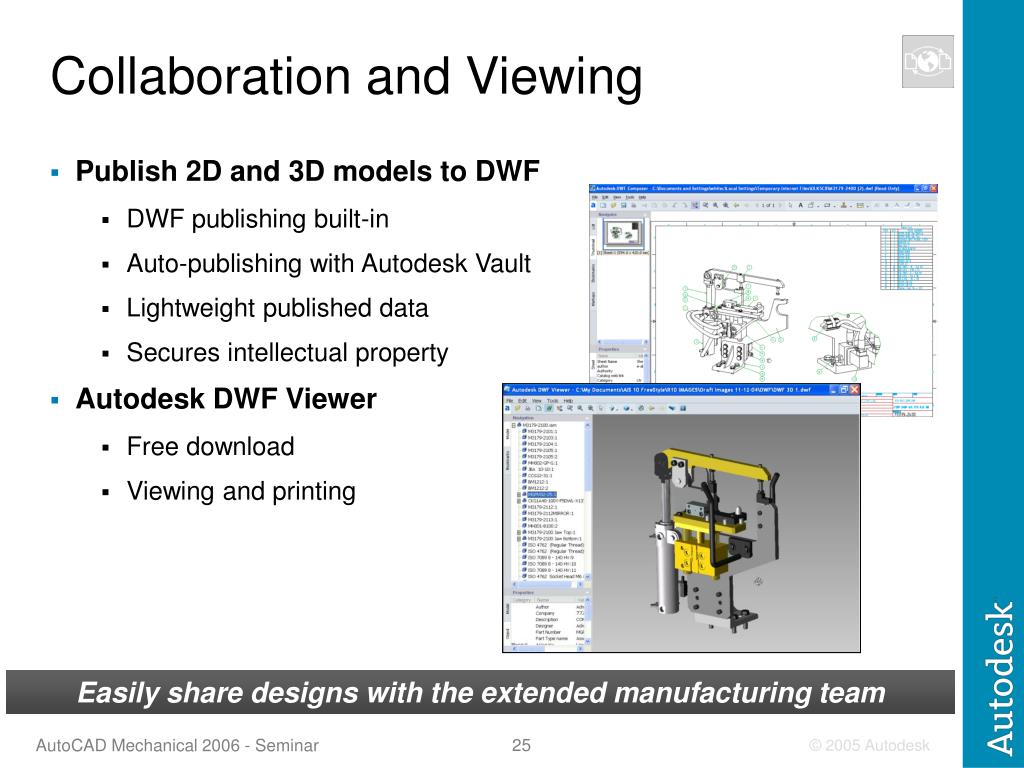Select M0179-2103:1 in the Navigation tree

(542, 438)
